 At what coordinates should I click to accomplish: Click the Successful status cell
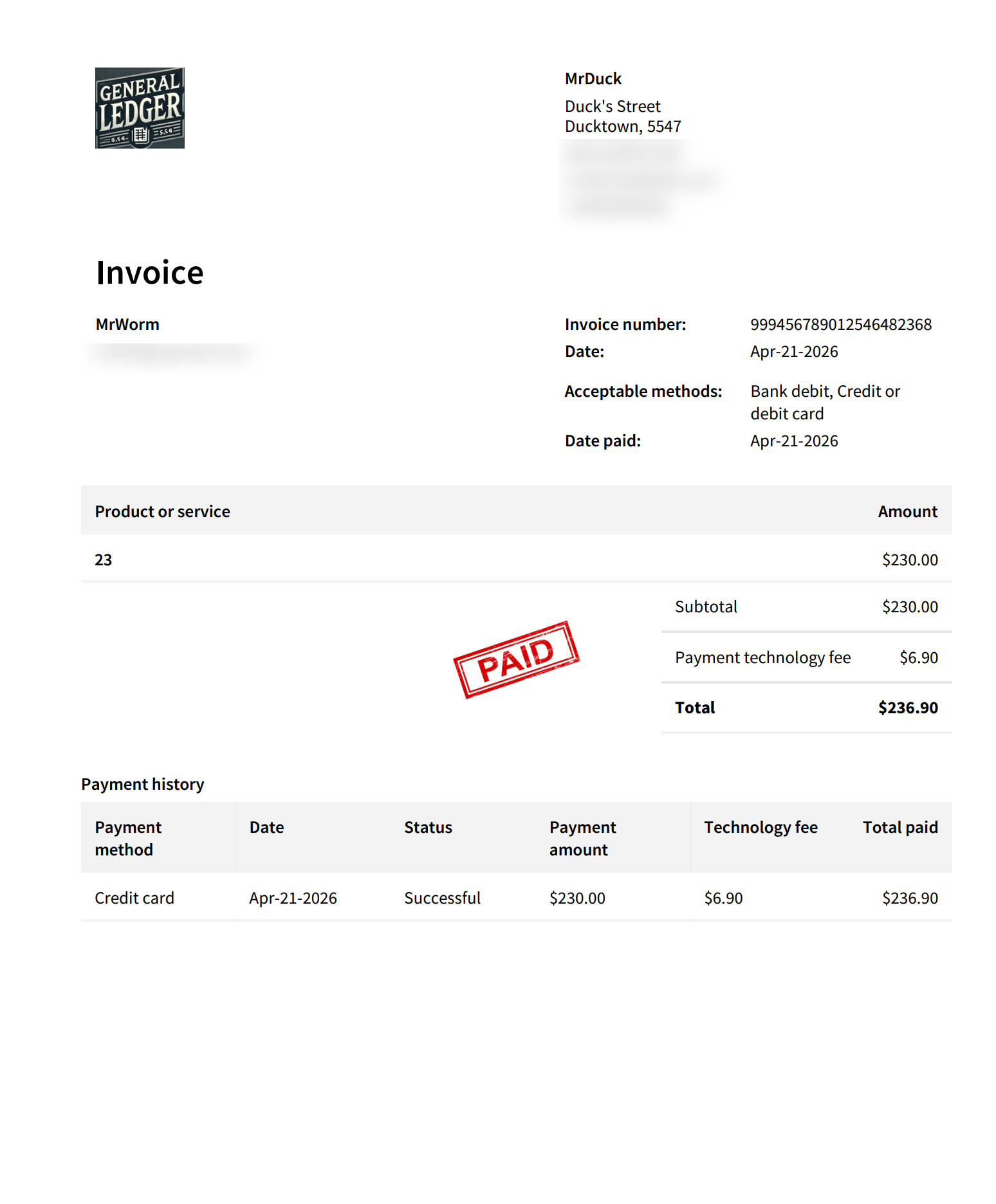pyautogui.click(x=442, y=898)
